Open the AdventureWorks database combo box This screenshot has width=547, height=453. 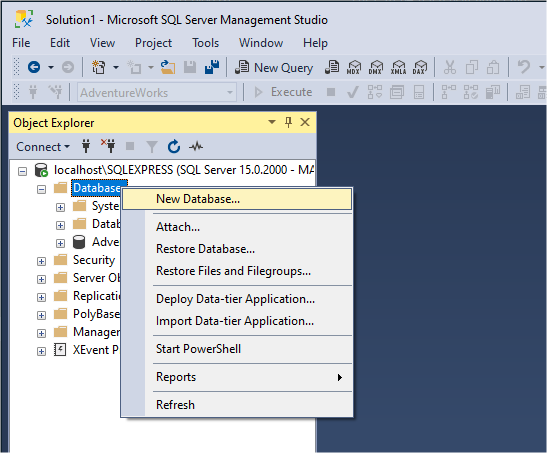(x=157, y=92)
